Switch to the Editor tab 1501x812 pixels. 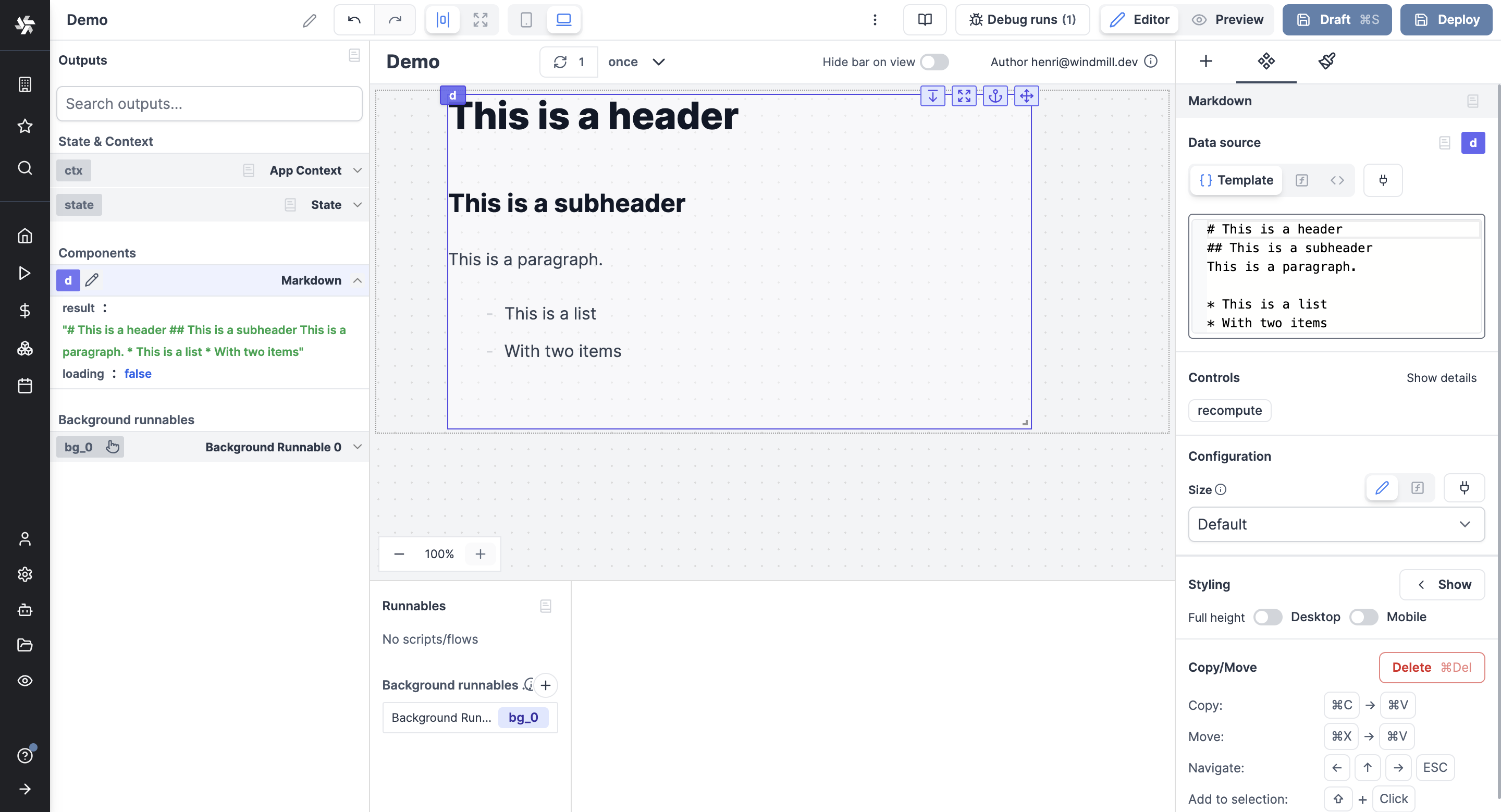[x=1139, y=19]
